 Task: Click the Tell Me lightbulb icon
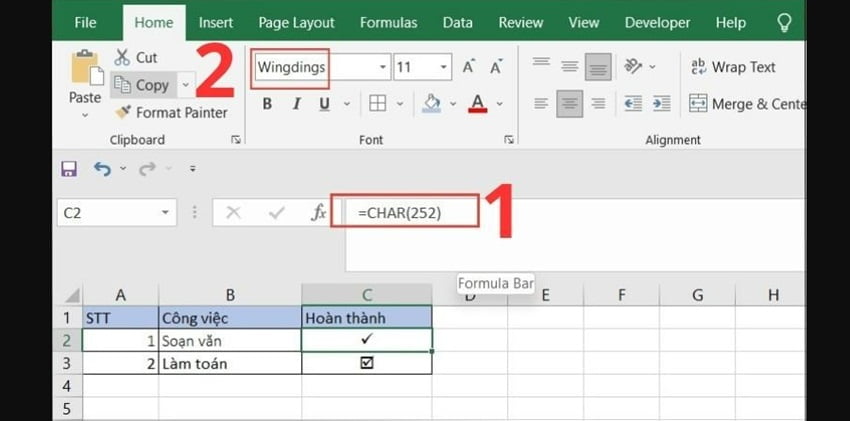pyautogui.click(x=784, y=23)
